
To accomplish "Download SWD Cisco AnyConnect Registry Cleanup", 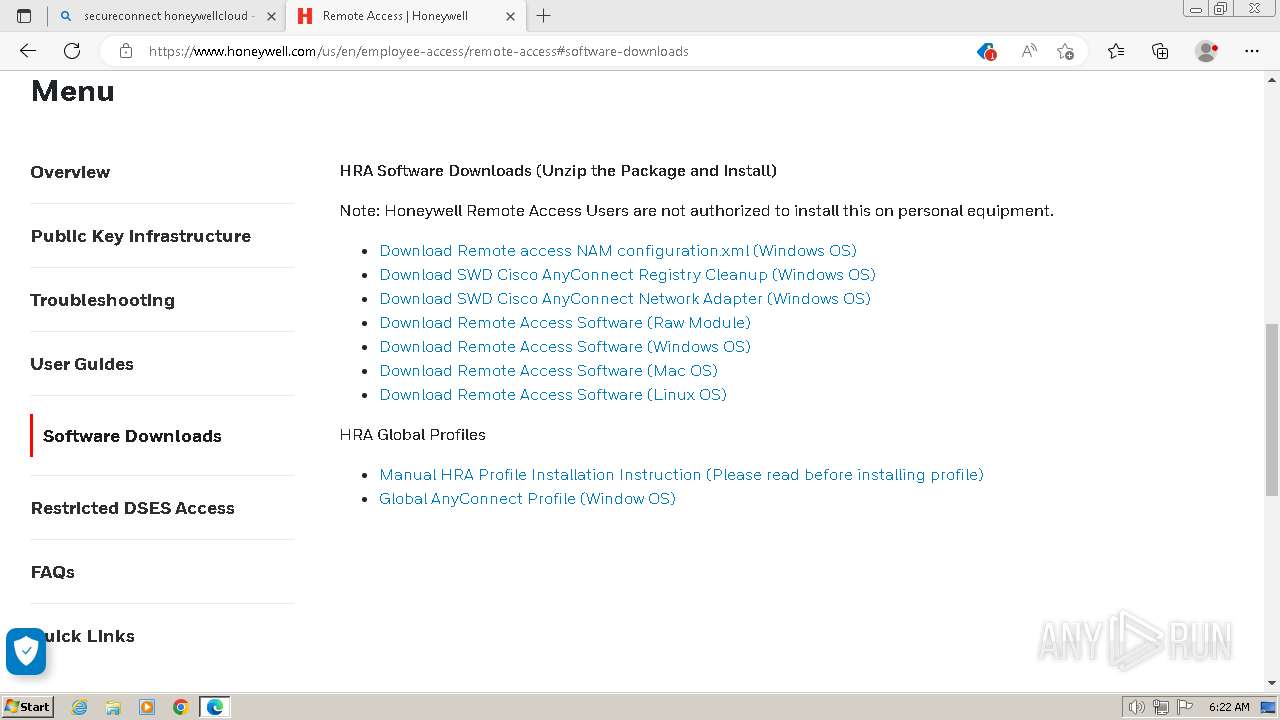I will tap(627, 275).
